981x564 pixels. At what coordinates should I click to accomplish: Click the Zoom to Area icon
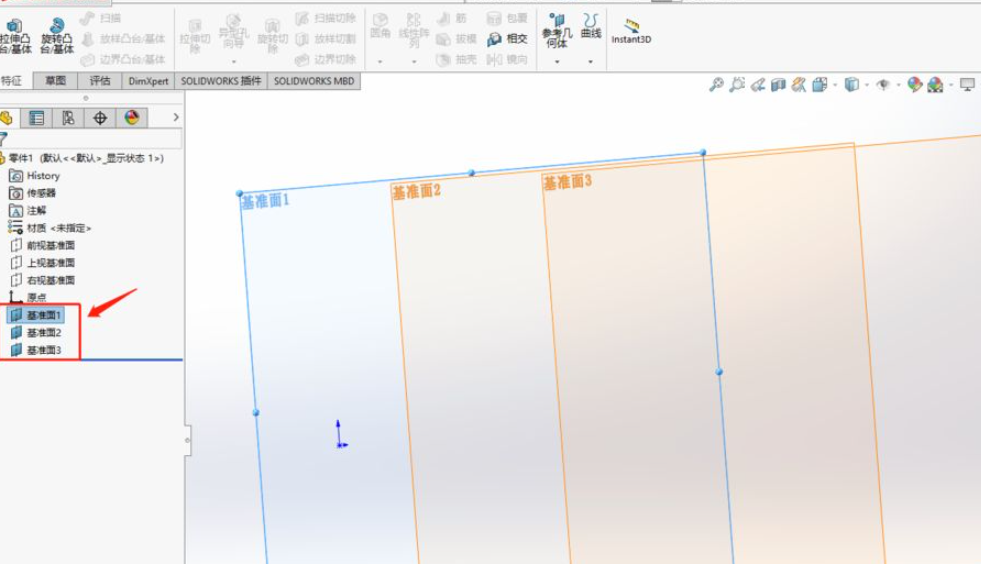737,85
